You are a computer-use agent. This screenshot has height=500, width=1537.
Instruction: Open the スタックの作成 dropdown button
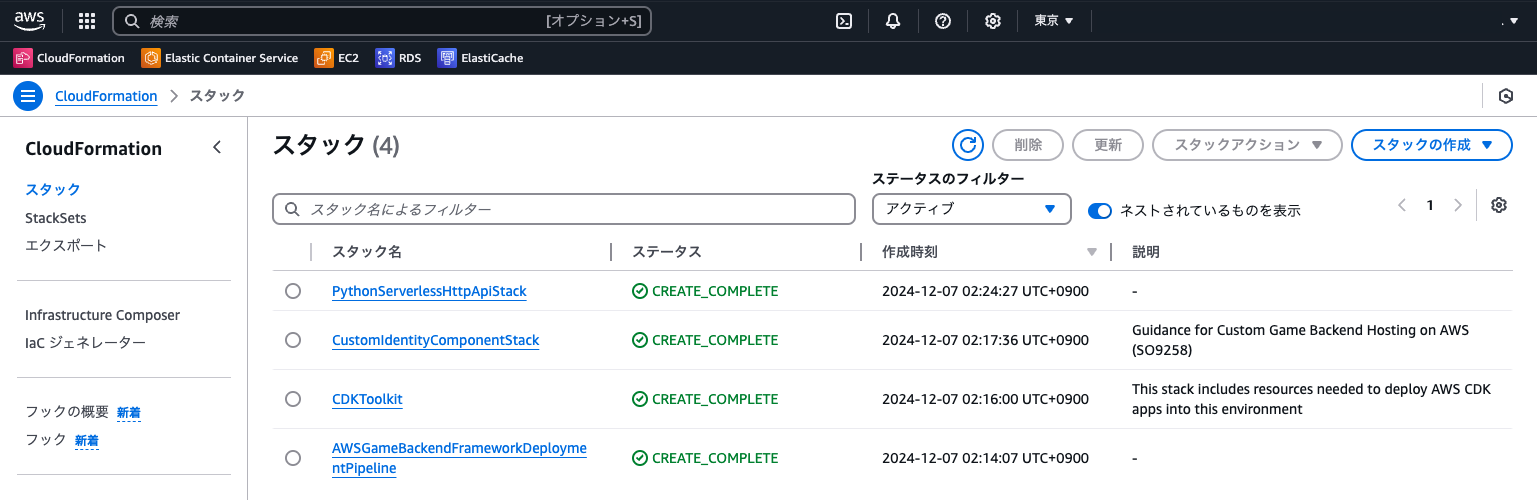point(1432,145)
